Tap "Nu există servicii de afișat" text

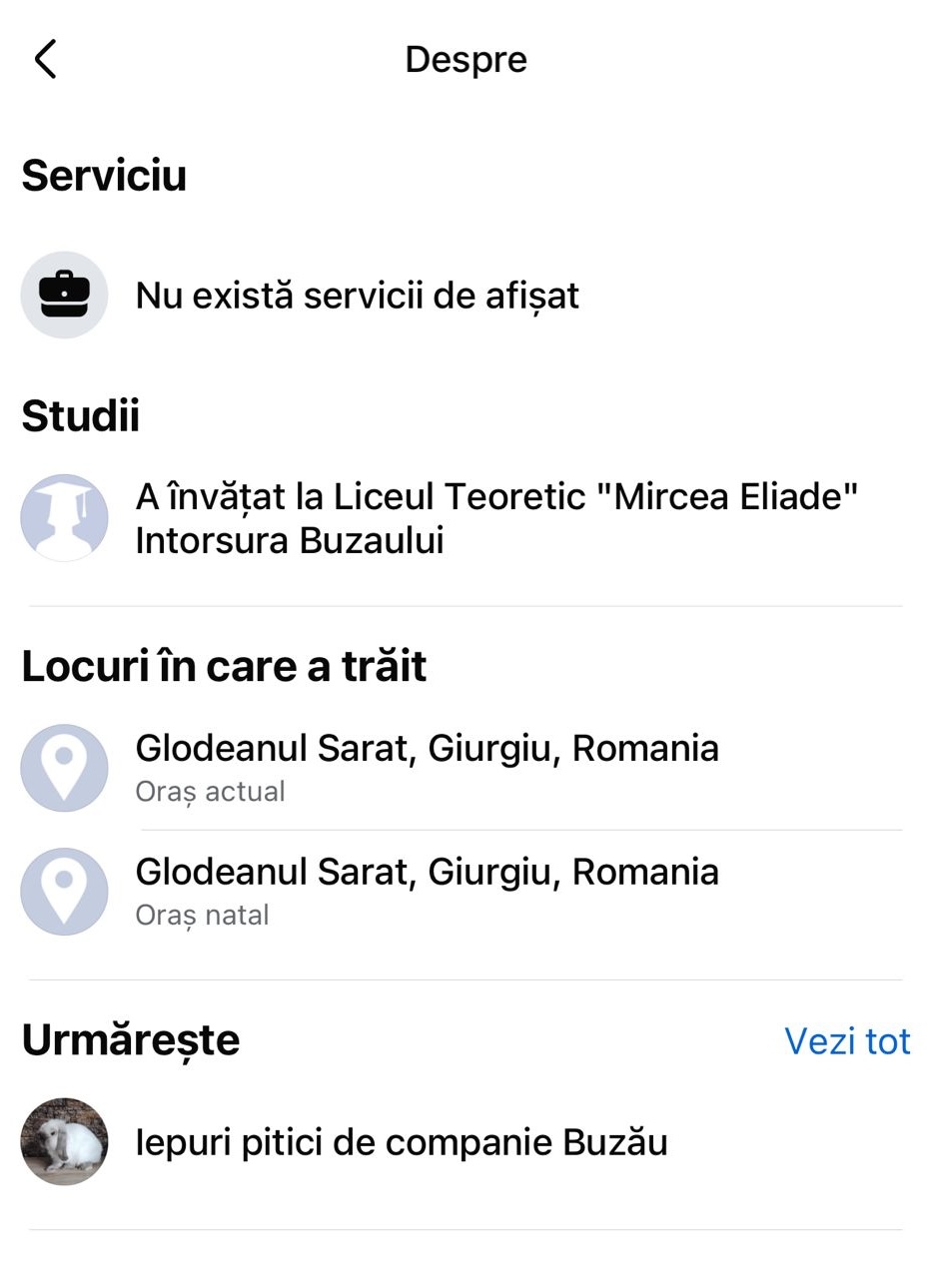coord(357,296)
